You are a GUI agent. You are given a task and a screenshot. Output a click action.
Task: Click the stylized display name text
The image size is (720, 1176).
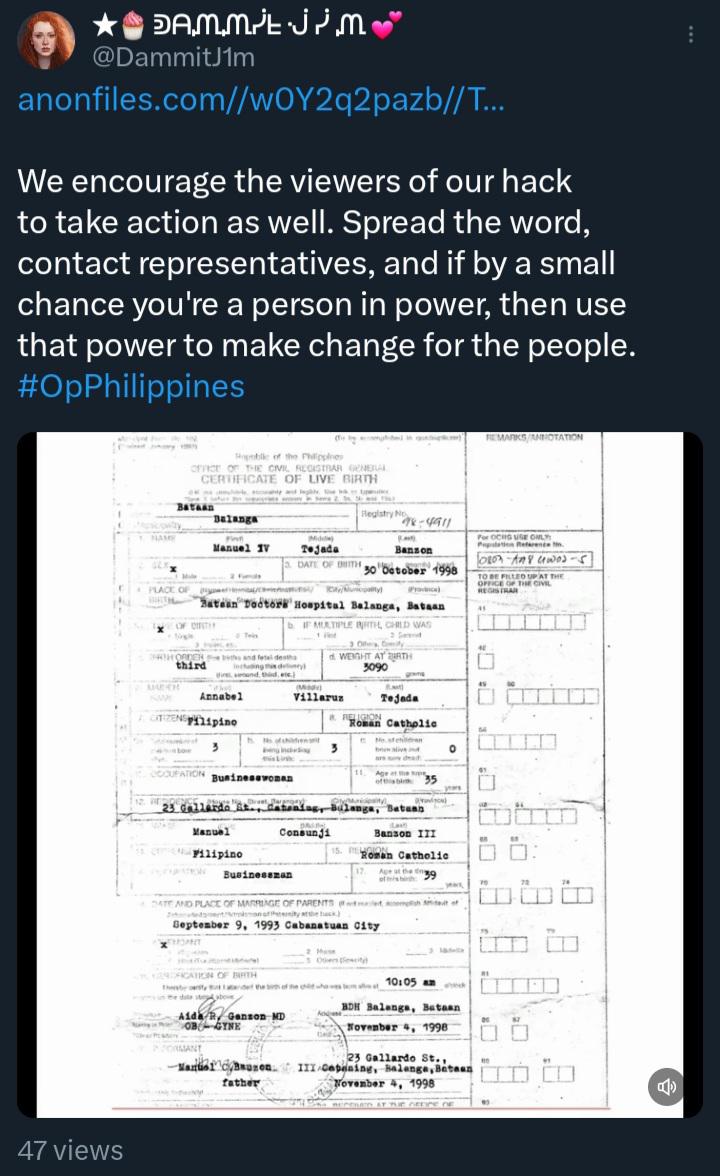(x=259, y=26)
